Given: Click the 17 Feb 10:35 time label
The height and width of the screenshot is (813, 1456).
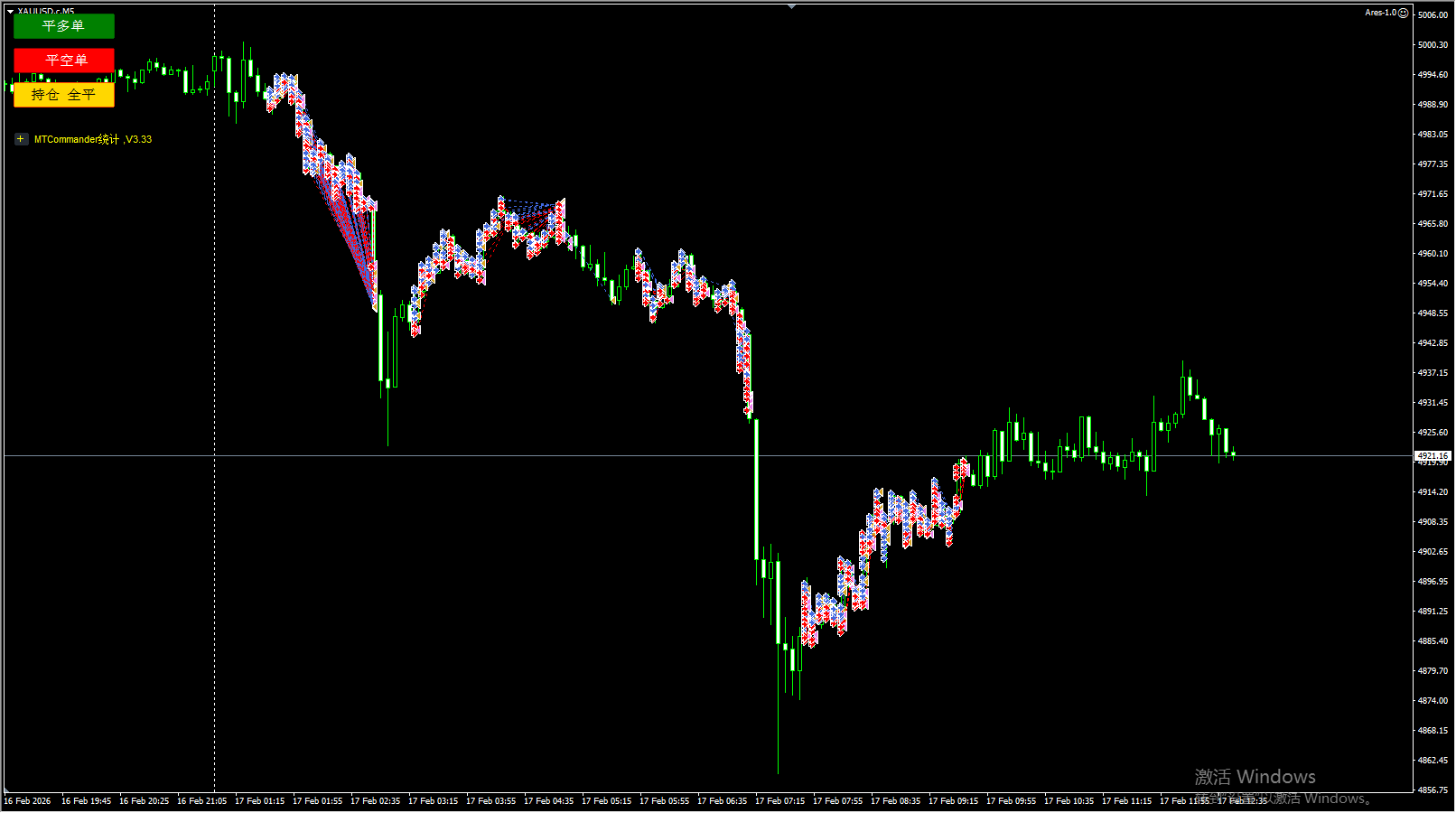Looking at the screenshot, I should point(1069,801).
